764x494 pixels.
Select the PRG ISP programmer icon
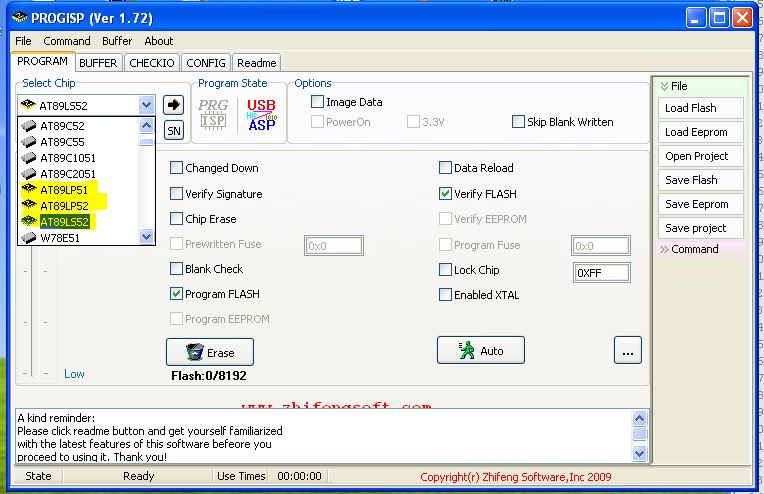point(213,114)
